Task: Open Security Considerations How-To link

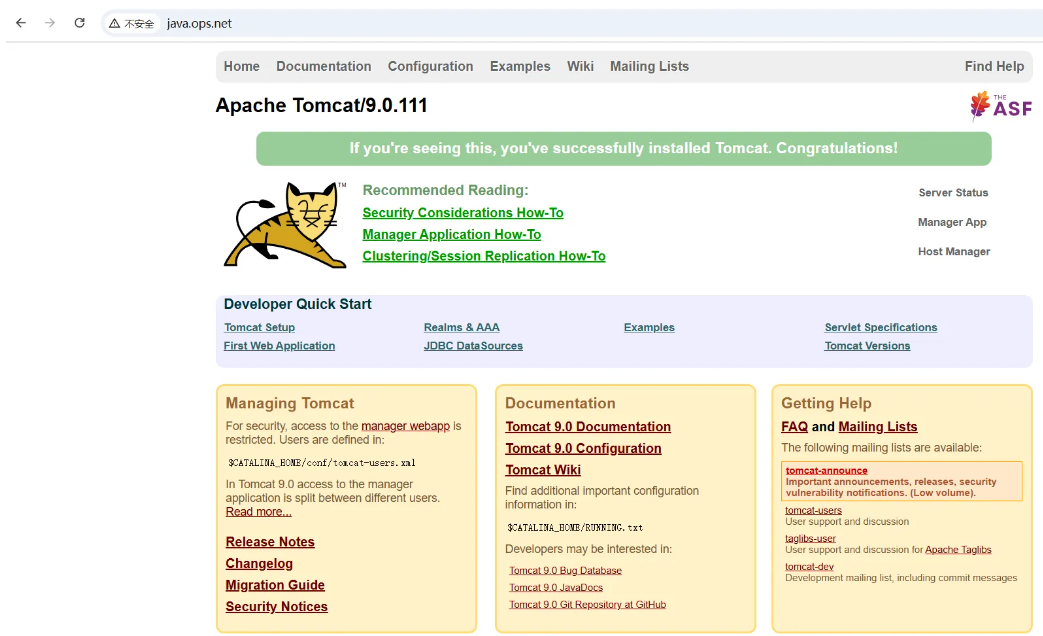Action: [x=462, y=213]
